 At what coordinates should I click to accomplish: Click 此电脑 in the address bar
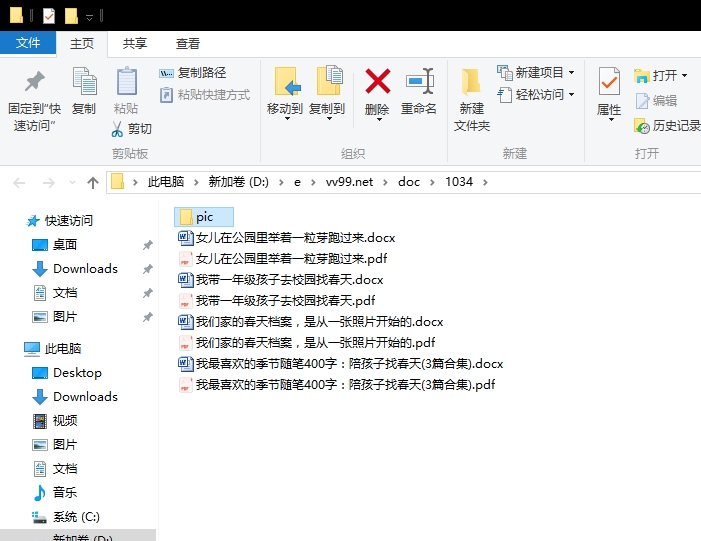point(166,182)
